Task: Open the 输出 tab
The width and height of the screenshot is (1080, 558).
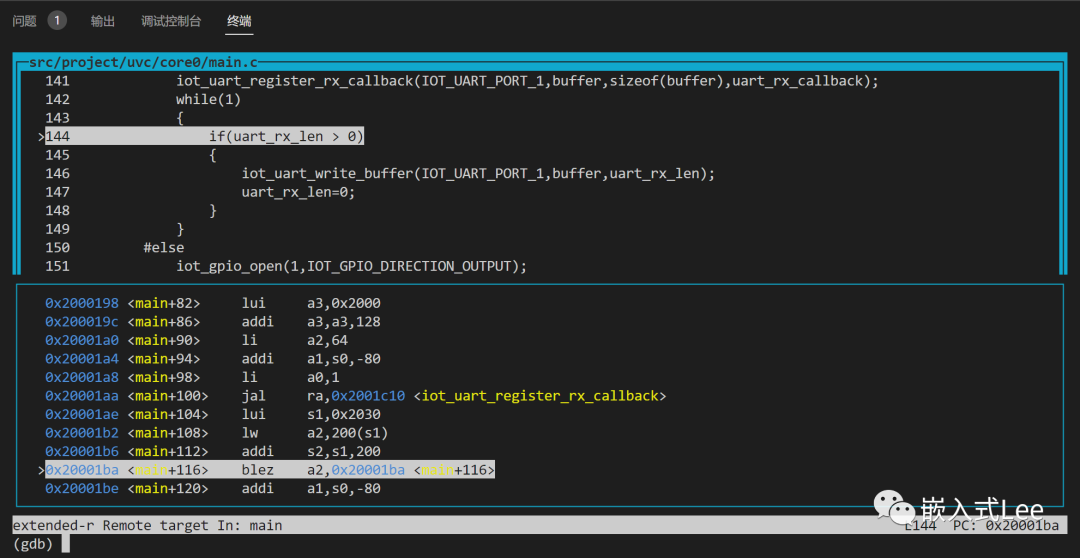Action: click(102, 21)
